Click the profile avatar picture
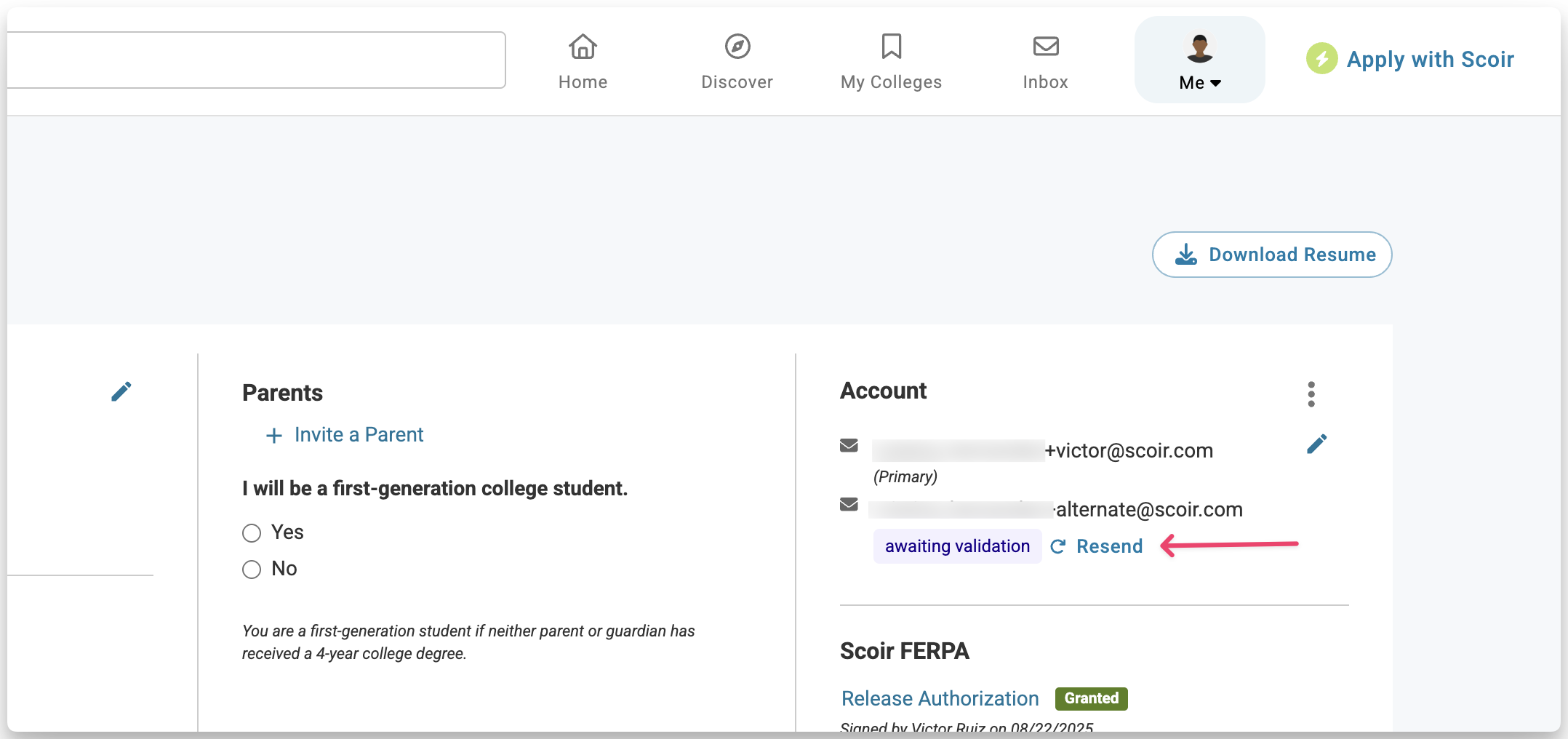Viewport: 1568px width, 739px height. tap(1199, 48)
